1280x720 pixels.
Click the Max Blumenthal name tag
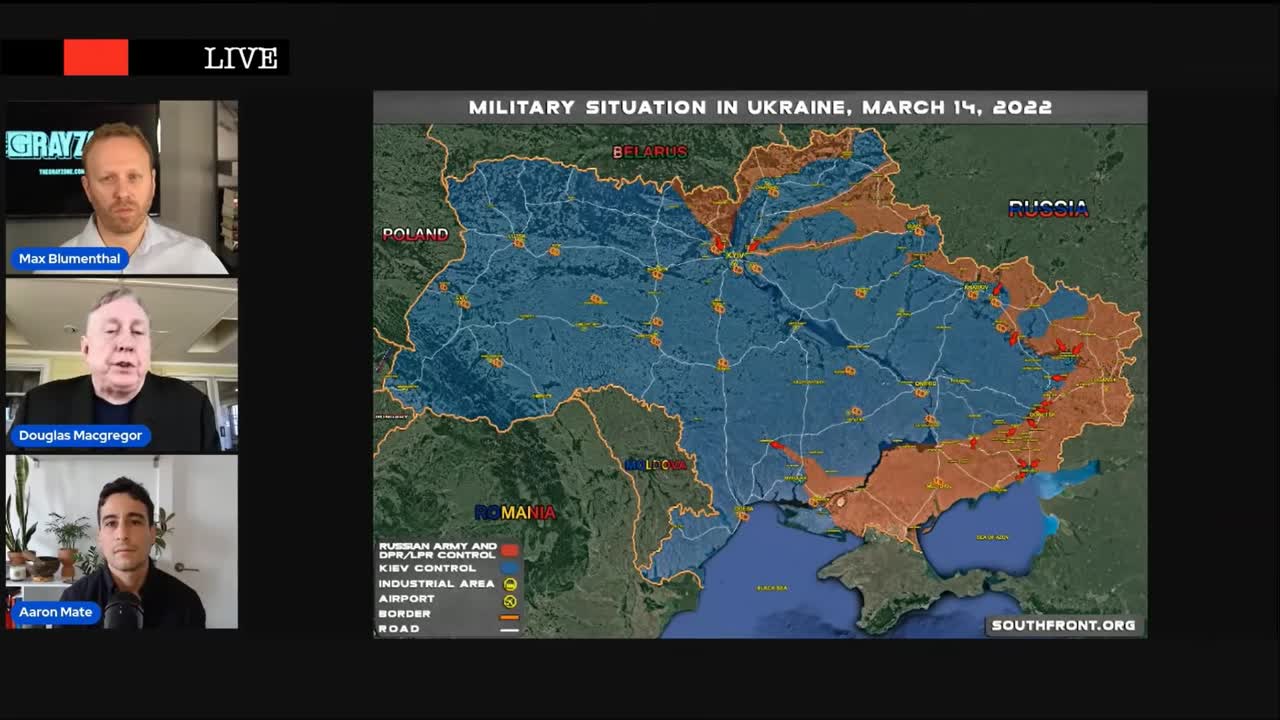(x=70, y=259)
